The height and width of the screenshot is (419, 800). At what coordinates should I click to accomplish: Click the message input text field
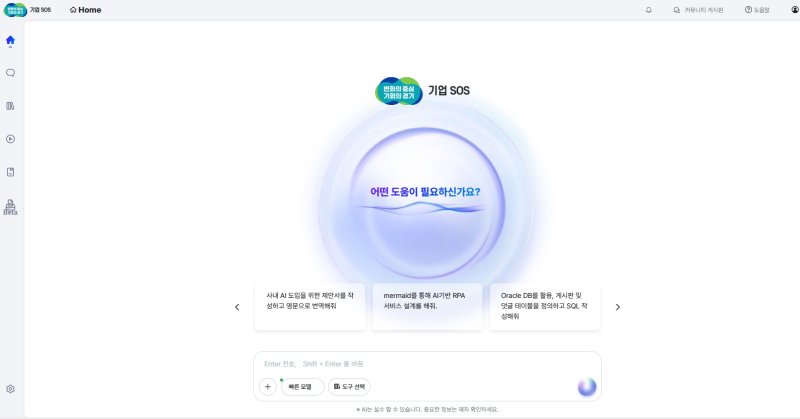420,363
